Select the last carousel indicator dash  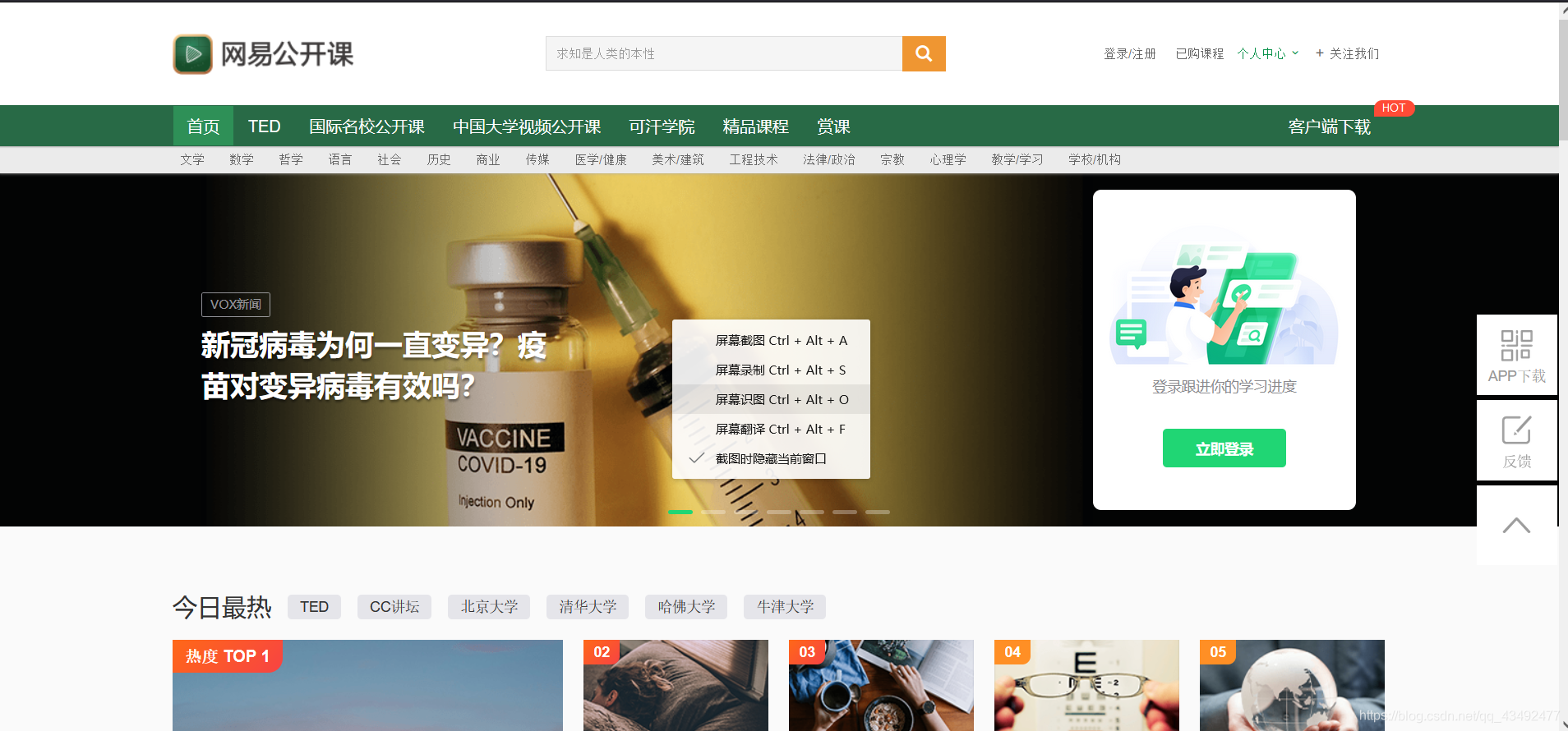point(878,512)
